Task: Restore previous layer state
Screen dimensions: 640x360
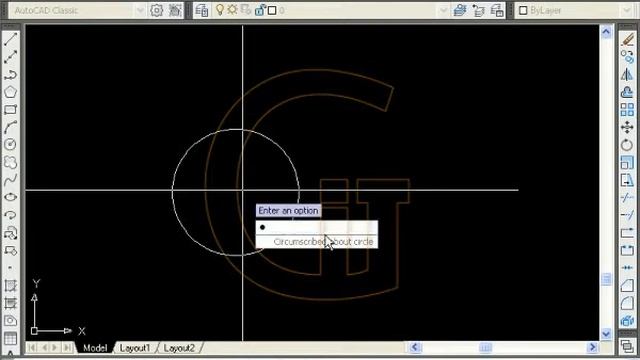Action: click(x=479, y=10)
